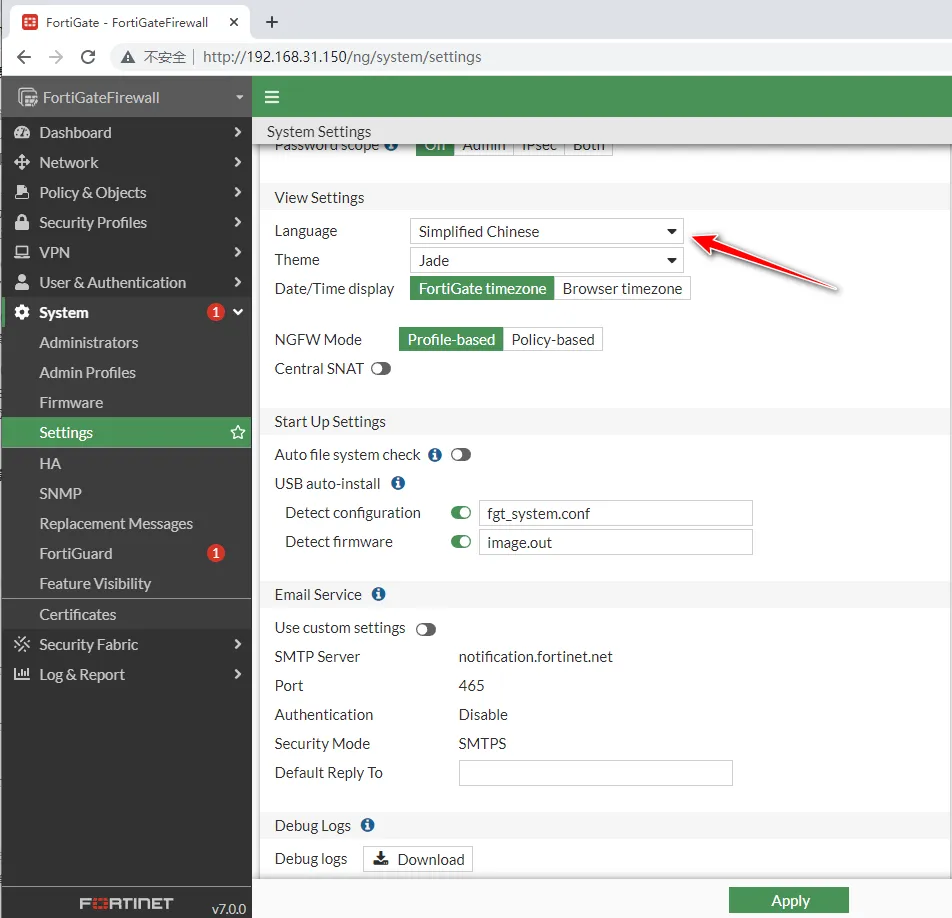This screenshot has width=952, height=918.
Task: Select Browser timezone for Date/Time display
Action: click(x=622, y=288)
